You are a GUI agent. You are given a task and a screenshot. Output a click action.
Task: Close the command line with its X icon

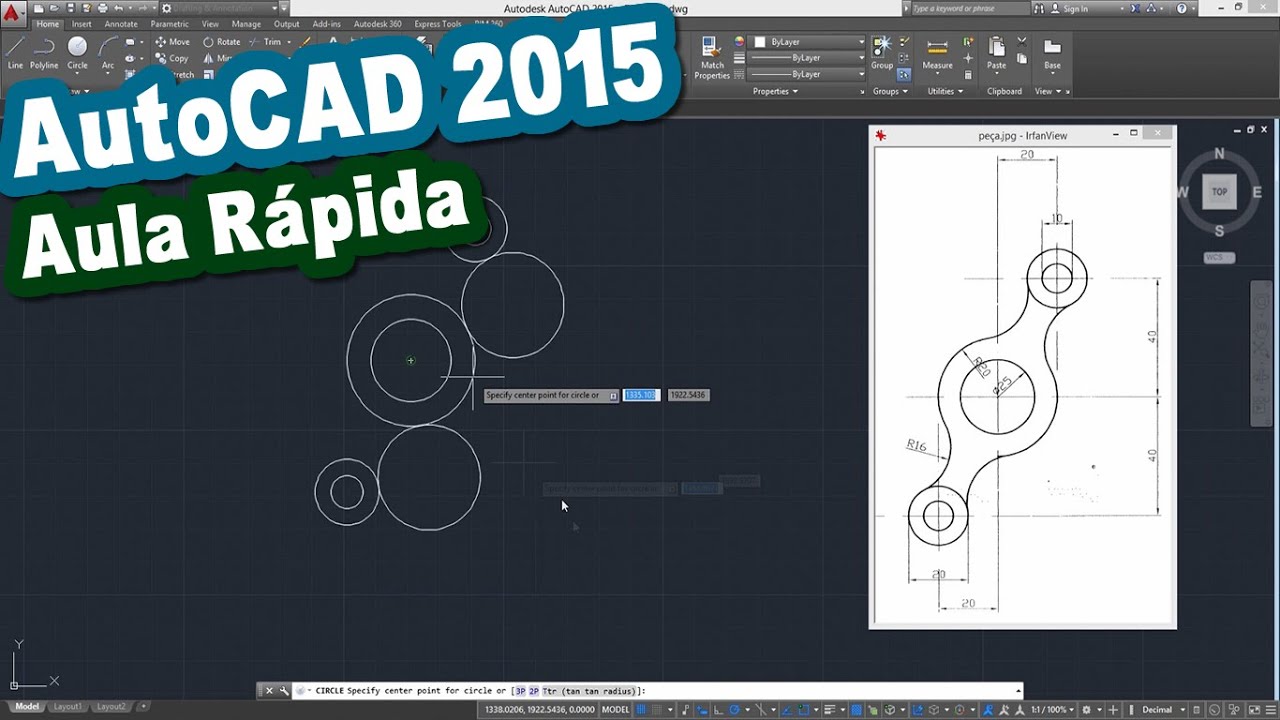pos(269,690)
